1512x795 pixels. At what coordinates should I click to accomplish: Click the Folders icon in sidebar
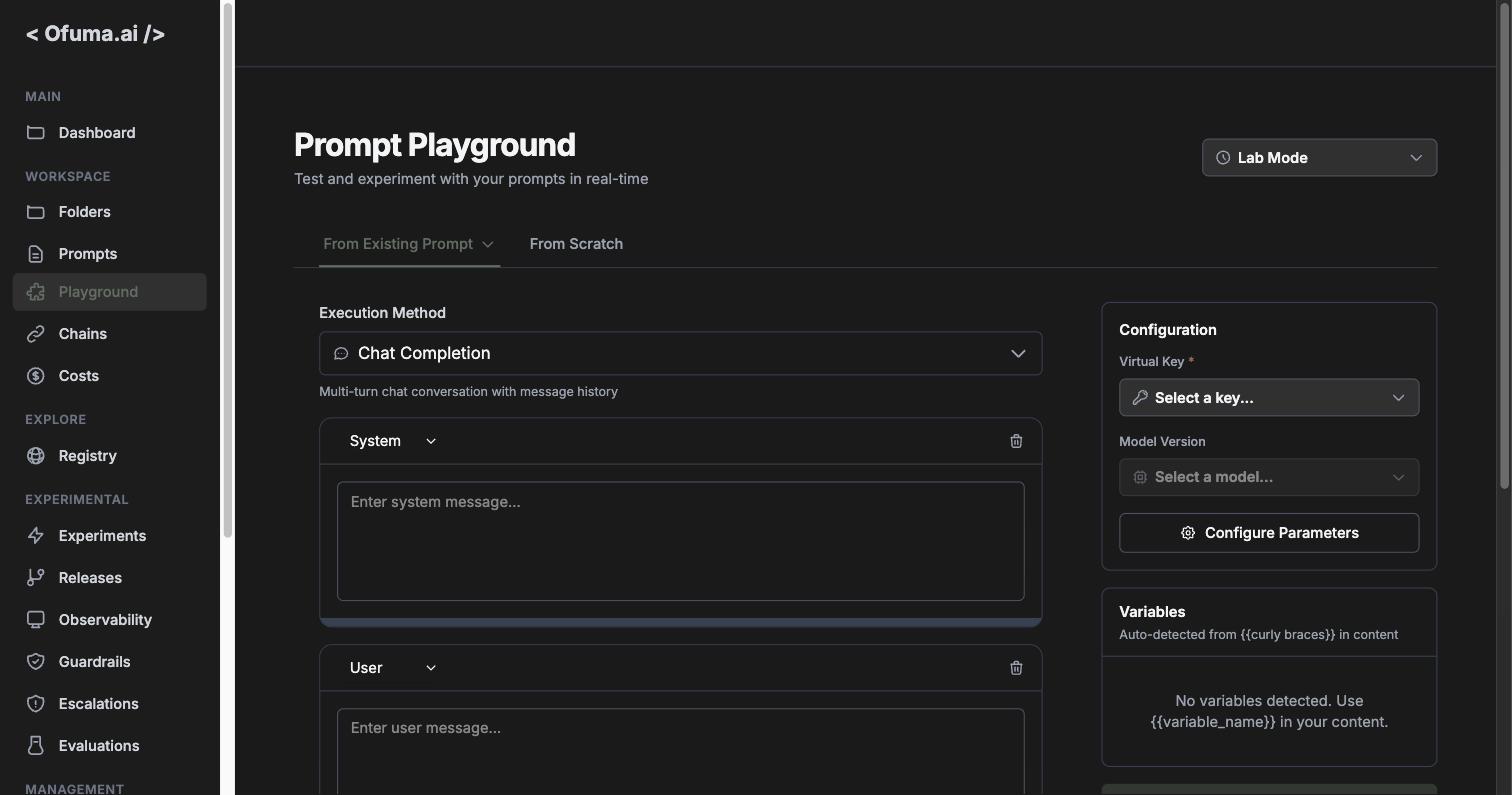click(x=36, y=212)
